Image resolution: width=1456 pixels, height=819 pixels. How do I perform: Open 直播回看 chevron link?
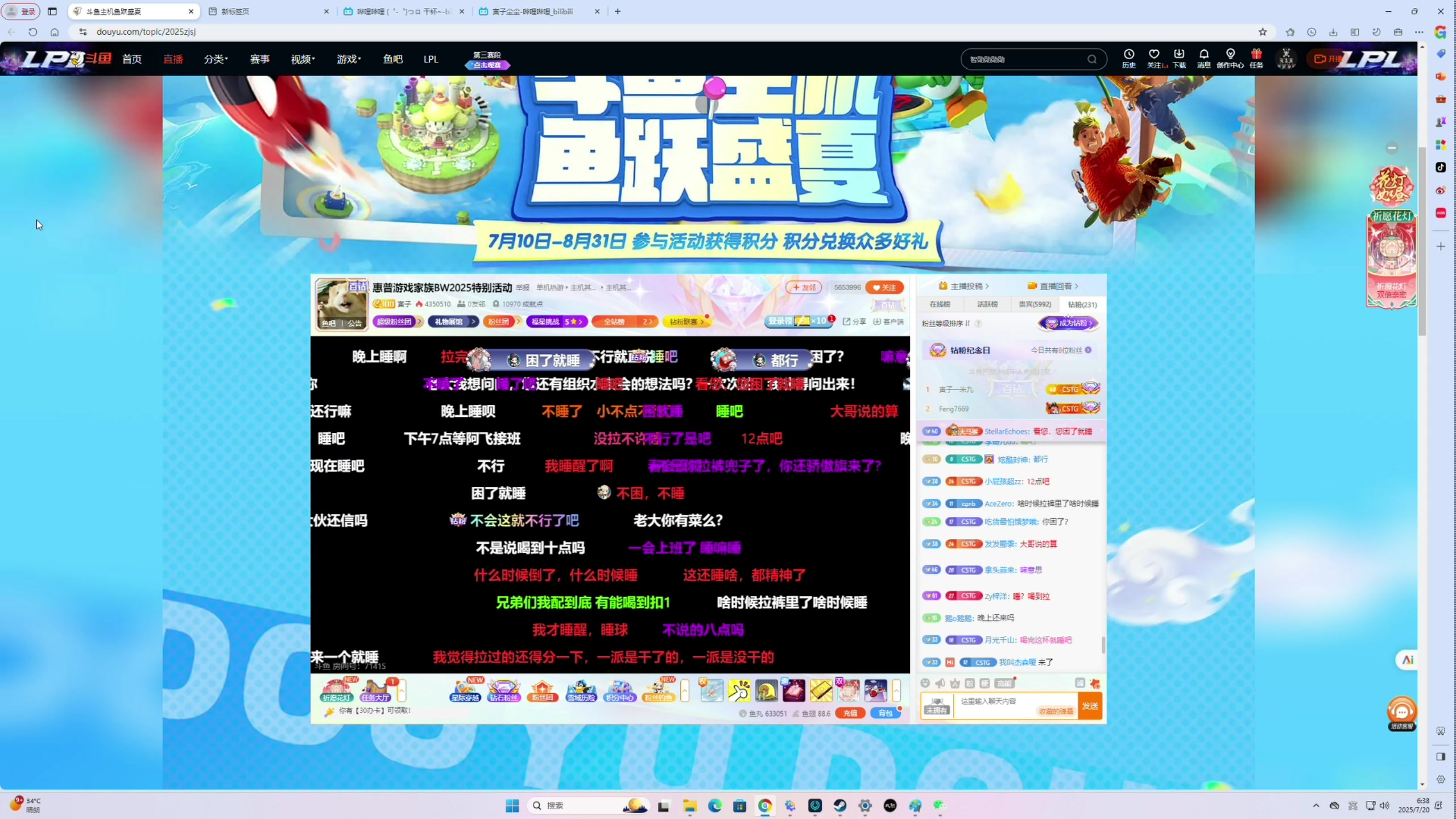(1053, 286)
